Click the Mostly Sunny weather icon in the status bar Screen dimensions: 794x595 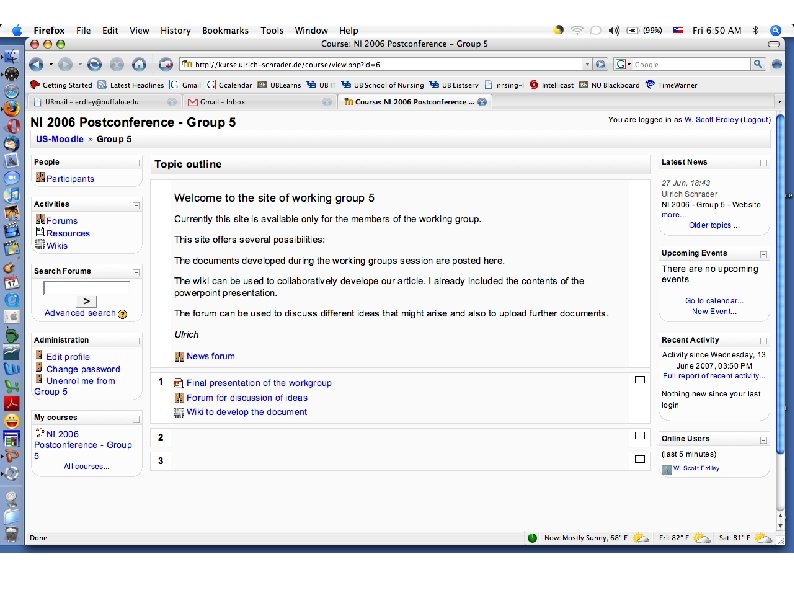coord(641,538)
